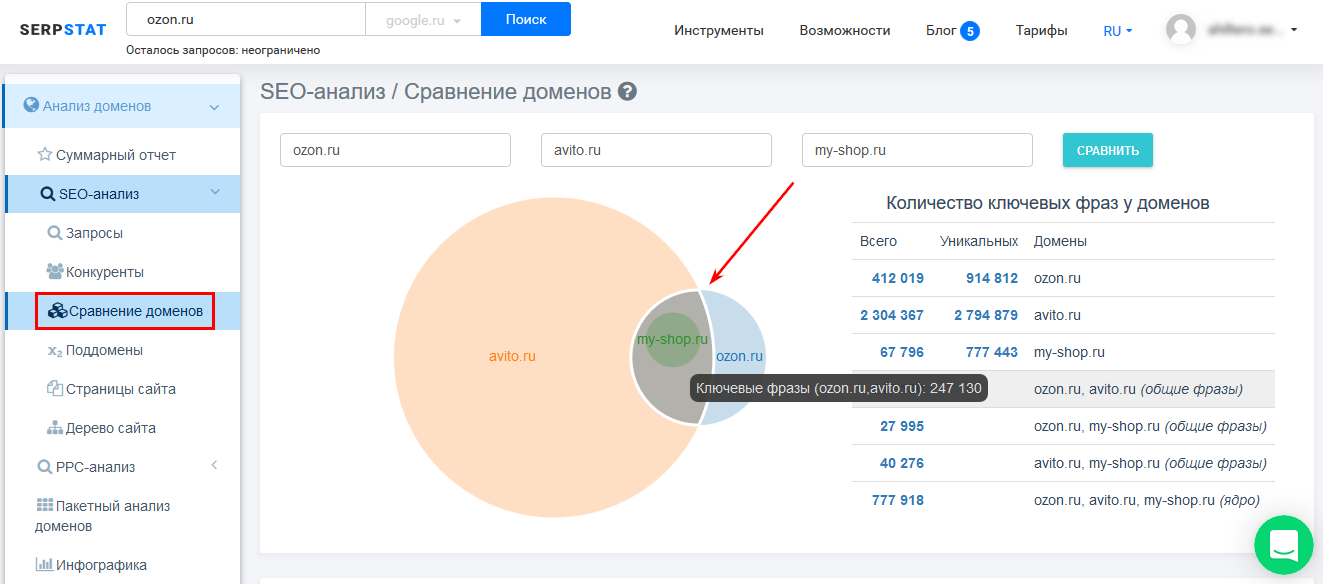Click the pages icon for Страницы сайта

click(x=55, y=389)
